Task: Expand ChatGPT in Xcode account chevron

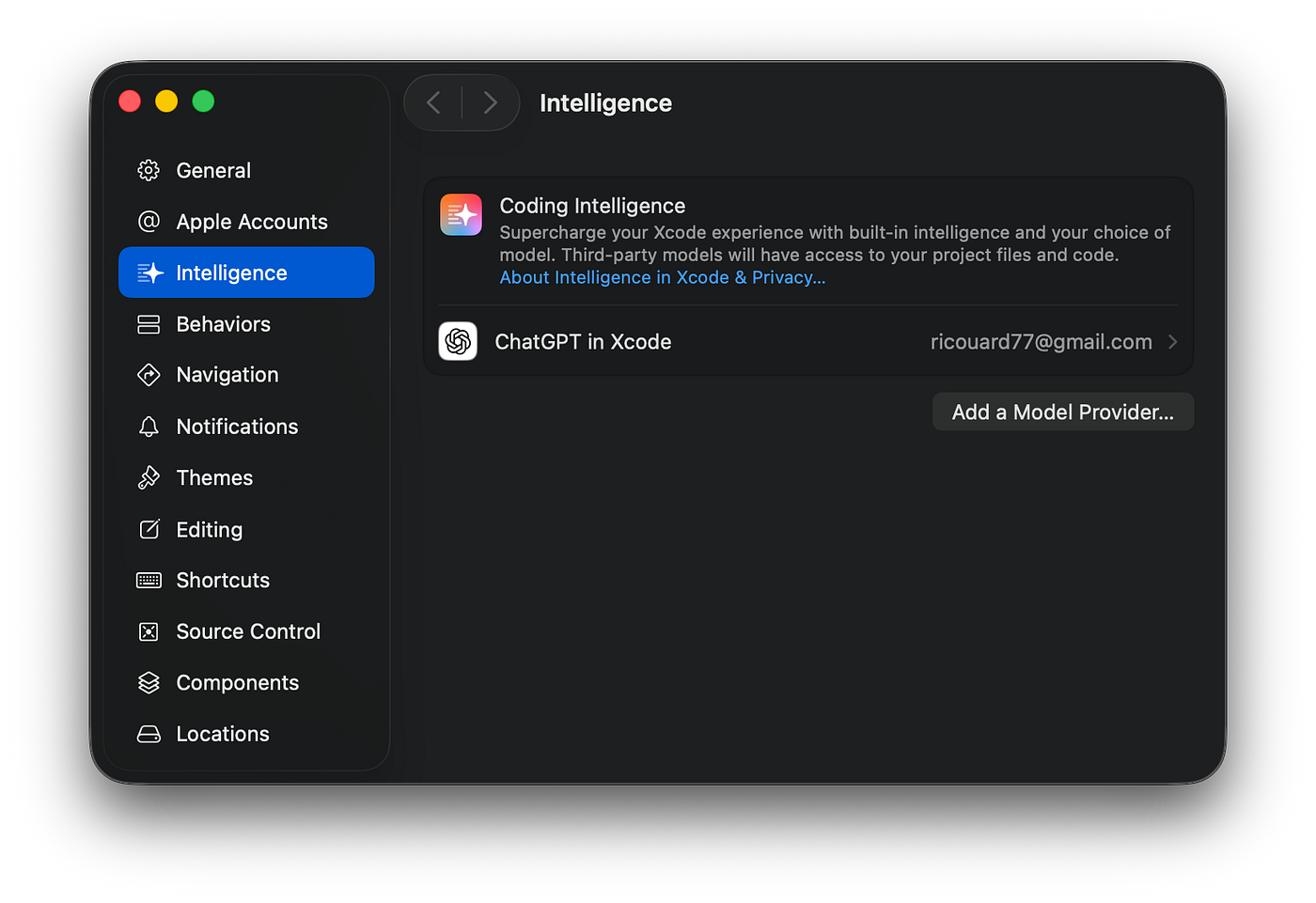Action: [x=1172, y=342]
